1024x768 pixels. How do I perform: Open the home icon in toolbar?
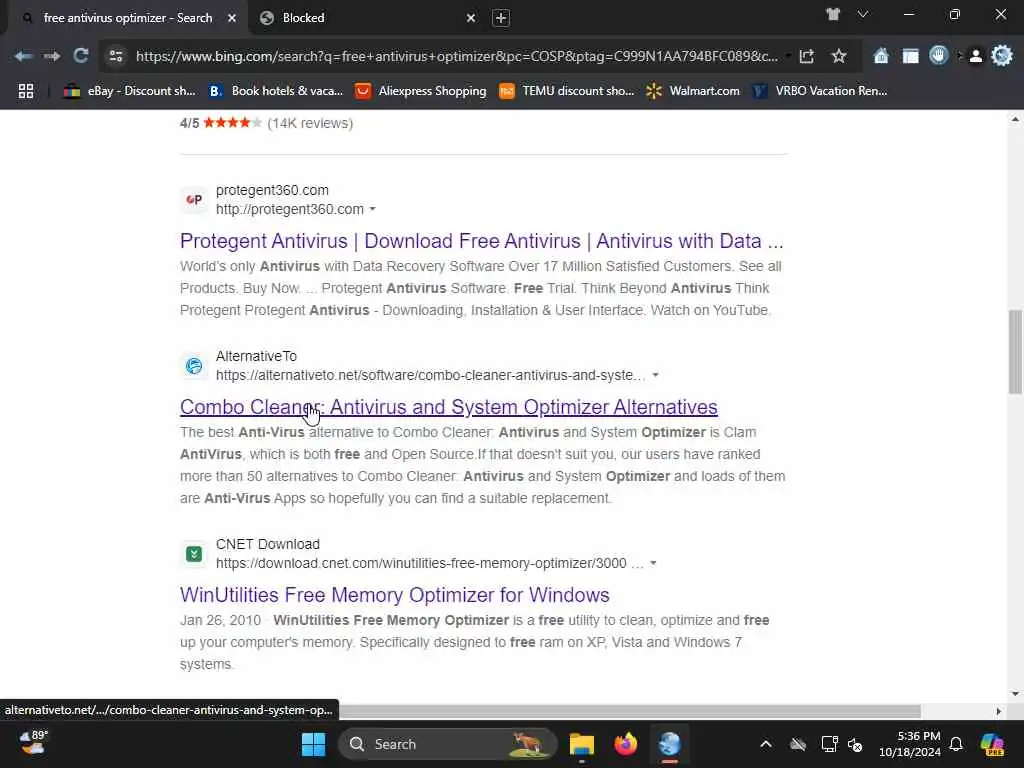point(881,56)
